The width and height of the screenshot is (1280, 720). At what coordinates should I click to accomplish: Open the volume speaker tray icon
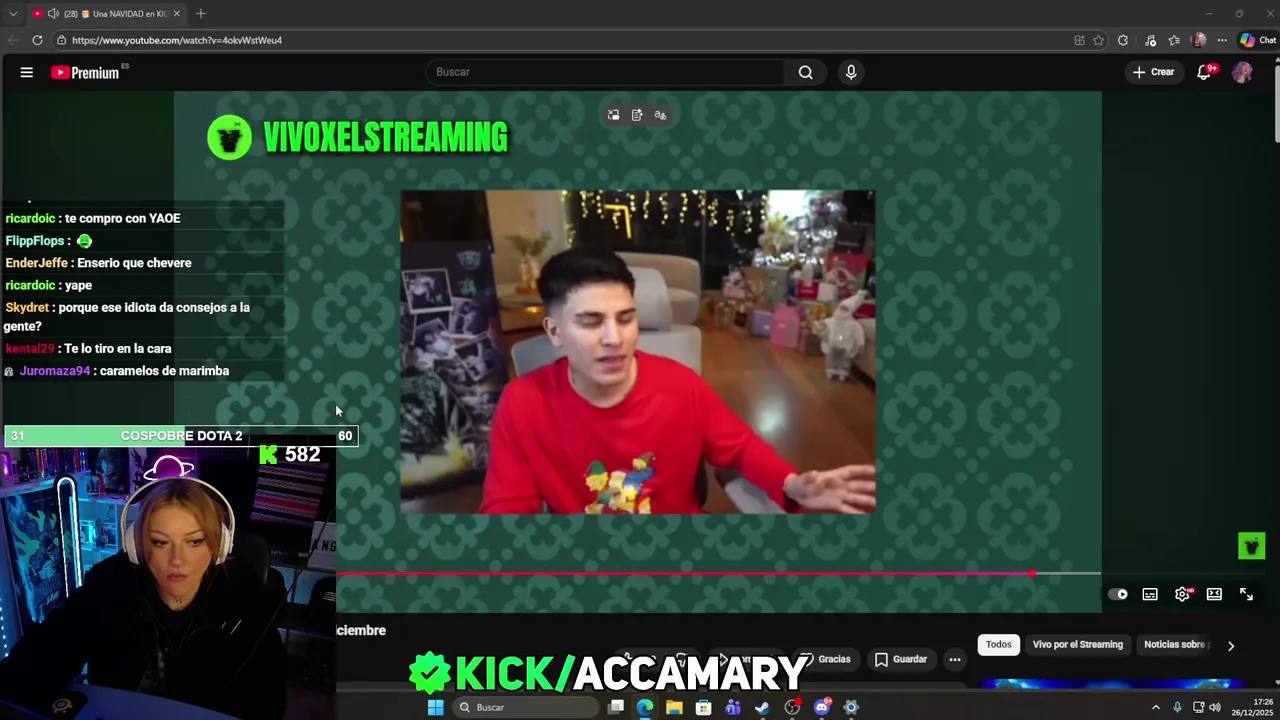(x=1215, y=707)
